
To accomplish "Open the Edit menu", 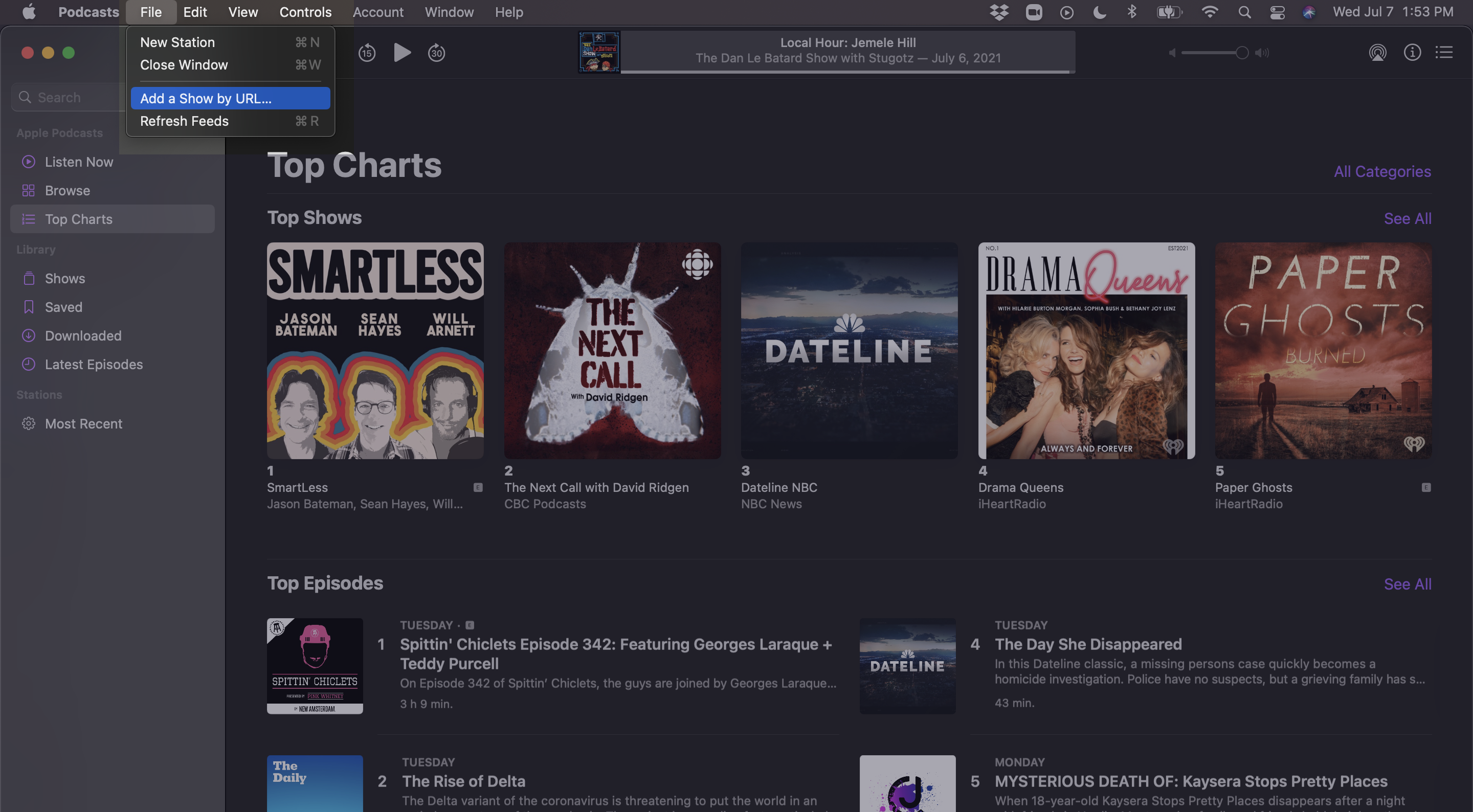I will pyautogui.click(x=194, y=12).
